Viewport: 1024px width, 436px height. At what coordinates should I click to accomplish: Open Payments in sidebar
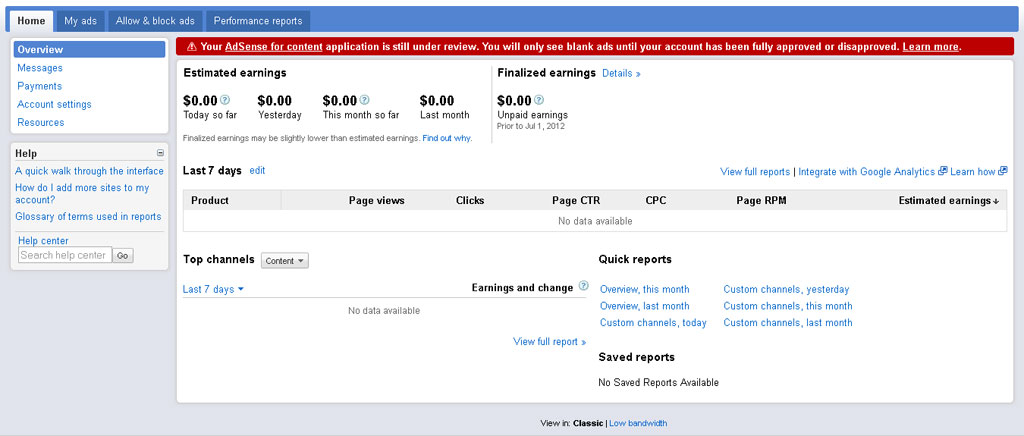pos(39,86)
